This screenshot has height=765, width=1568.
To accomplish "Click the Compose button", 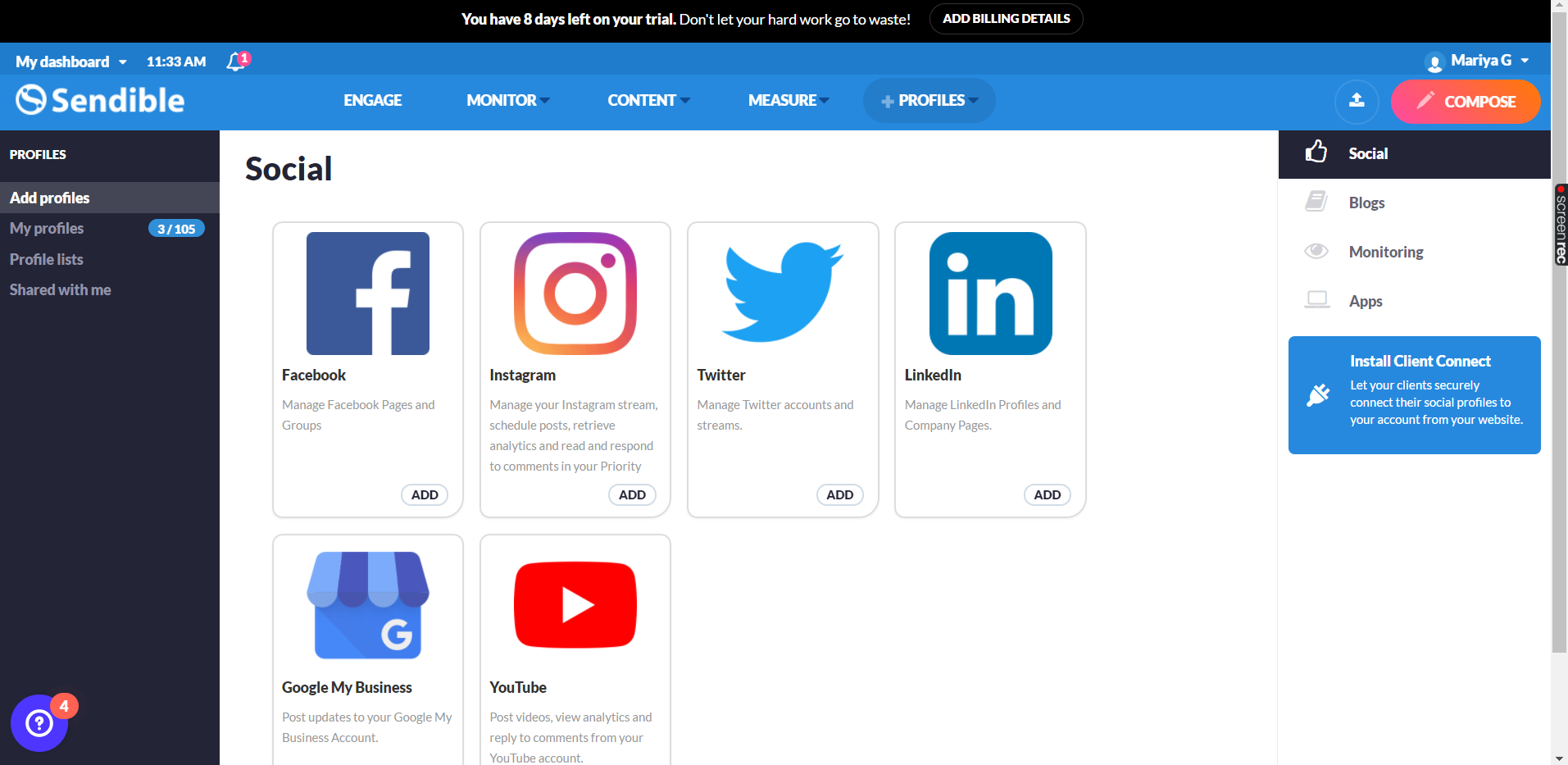I will point(1466,102).
